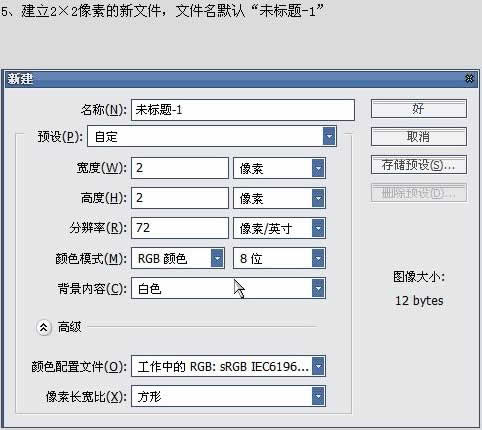
Task: Click the 高度 height input field
Action: tap(180, 198)
